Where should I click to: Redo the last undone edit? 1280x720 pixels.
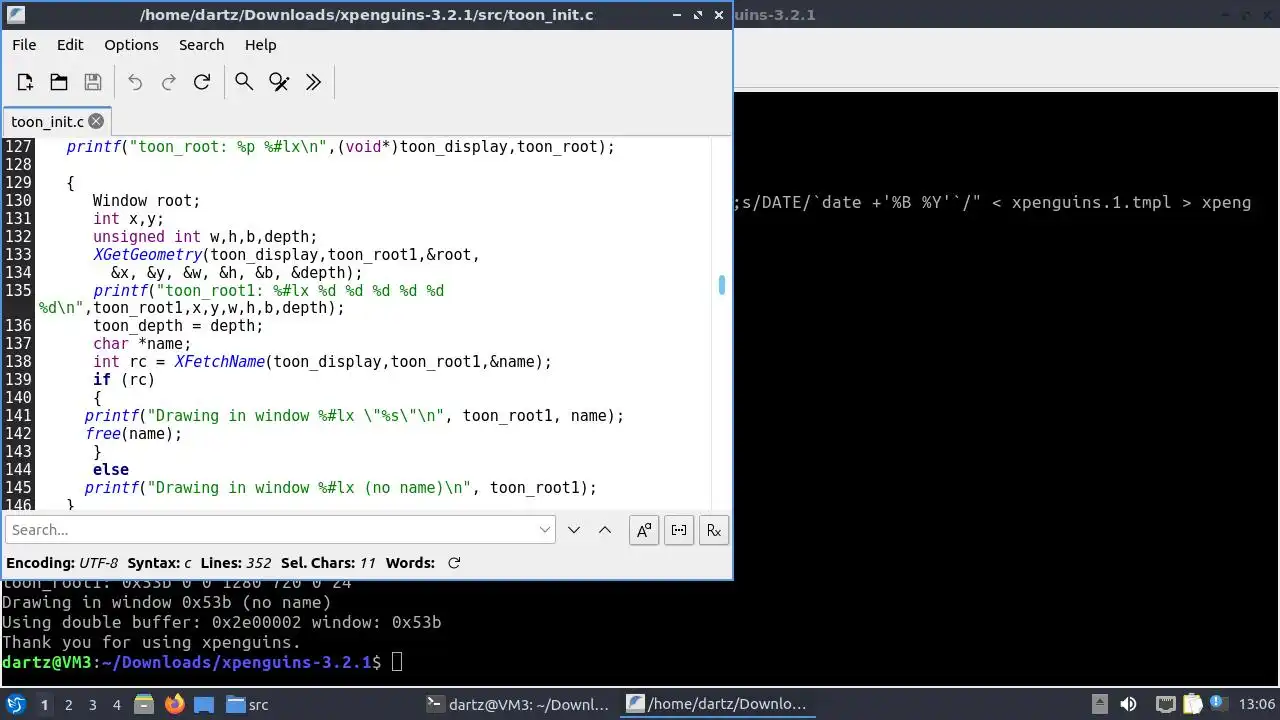[169, 82]
